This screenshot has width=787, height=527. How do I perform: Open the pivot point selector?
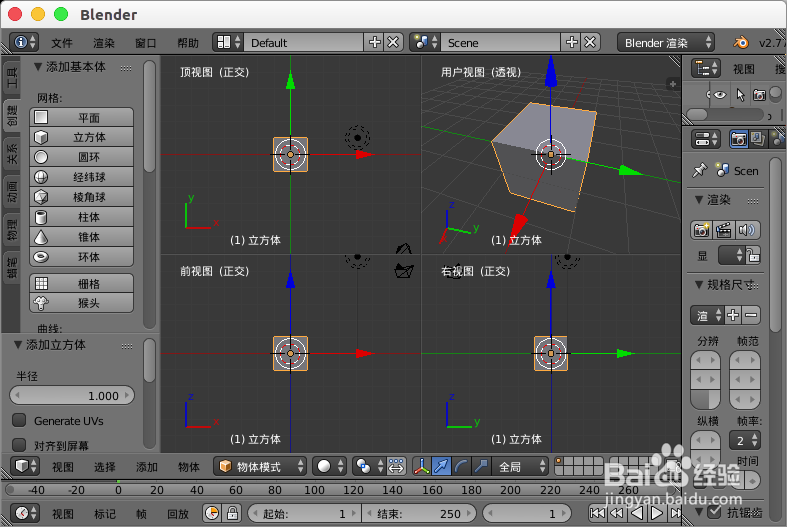368,466
